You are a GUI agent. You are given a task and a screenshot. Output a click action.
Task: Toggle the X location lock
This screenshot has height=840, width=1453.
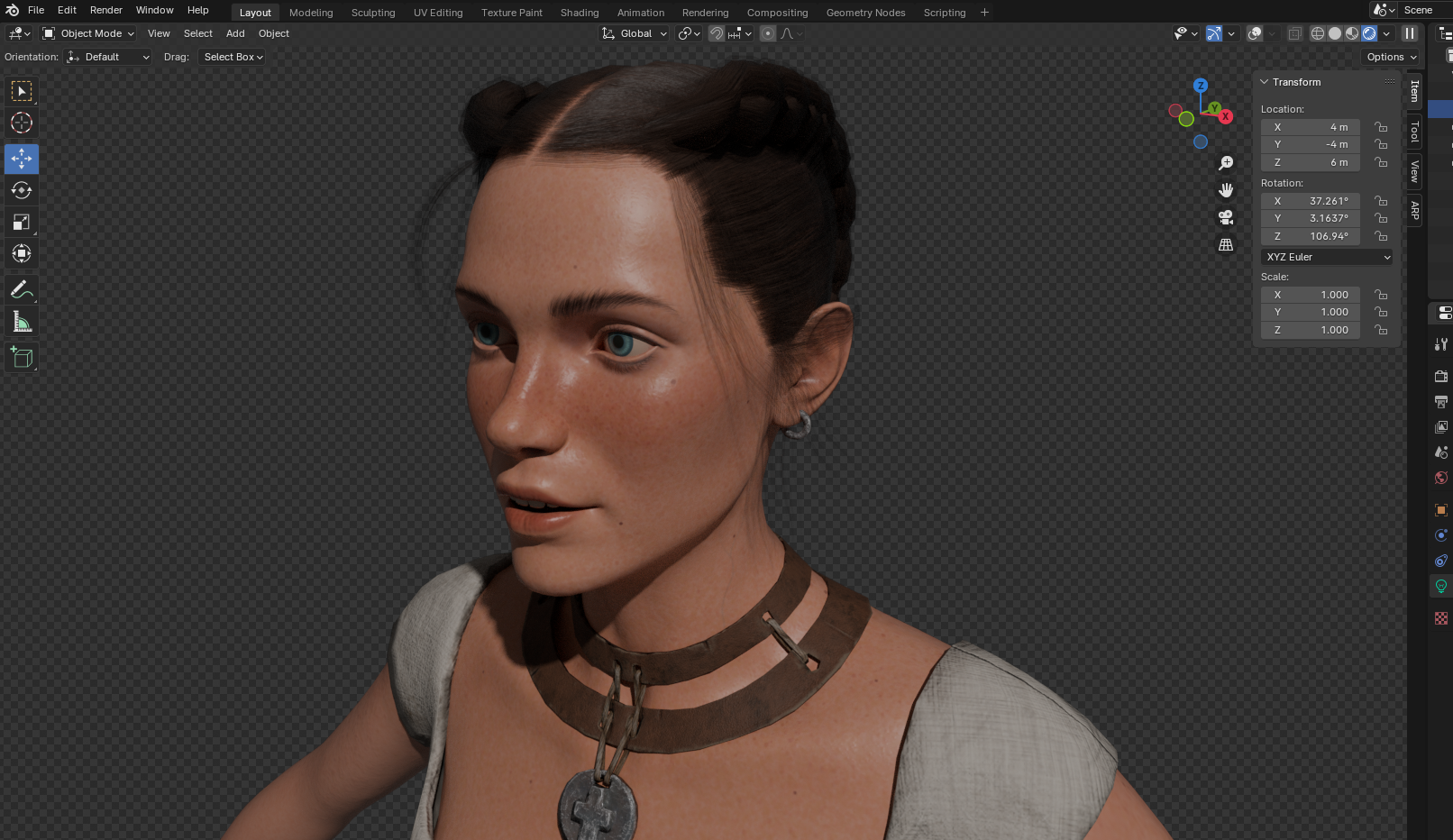point(1381,127)
